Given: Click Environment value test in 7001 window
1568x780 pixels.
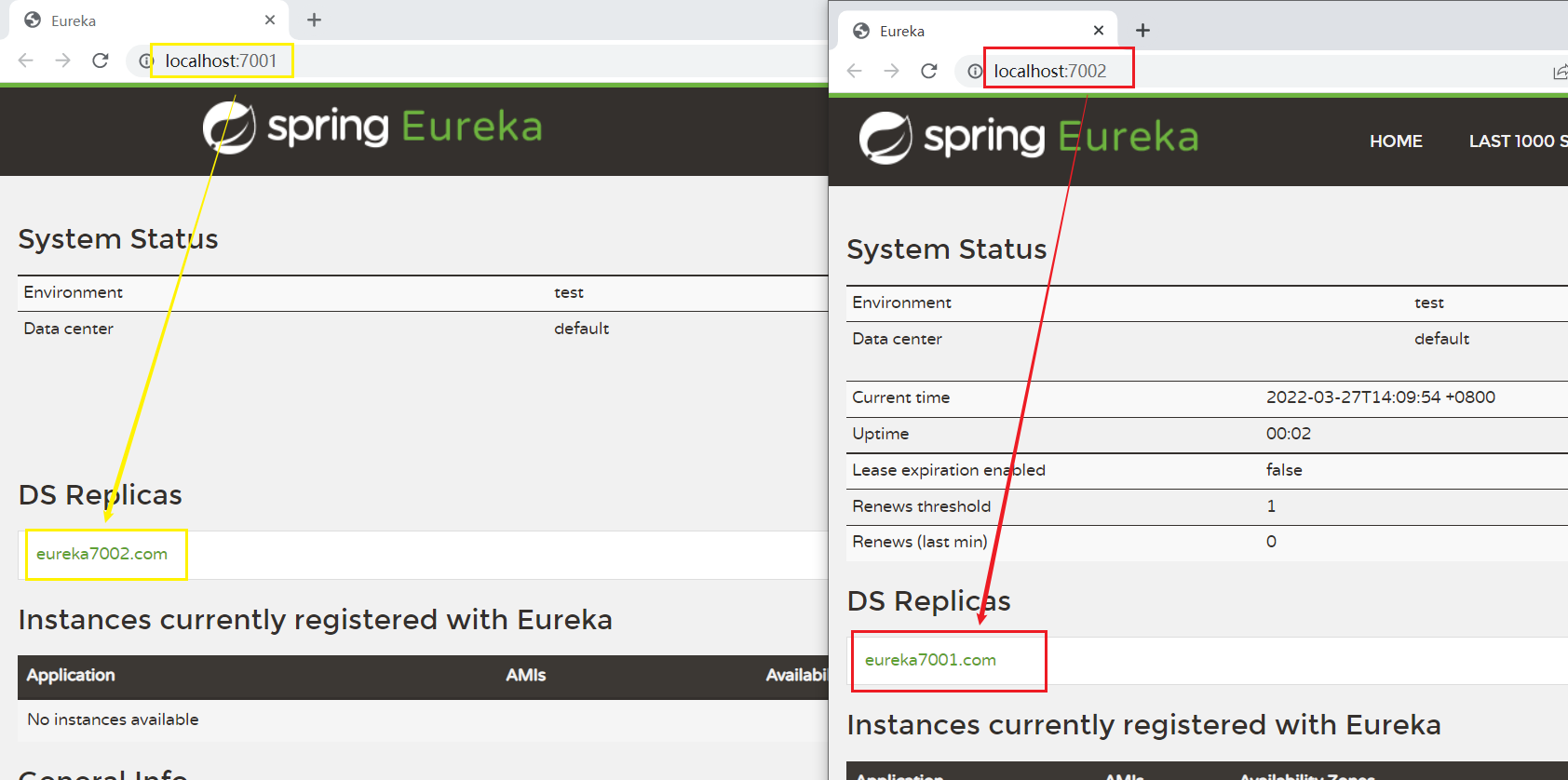Looking at the screenshot, I should 569,292.
